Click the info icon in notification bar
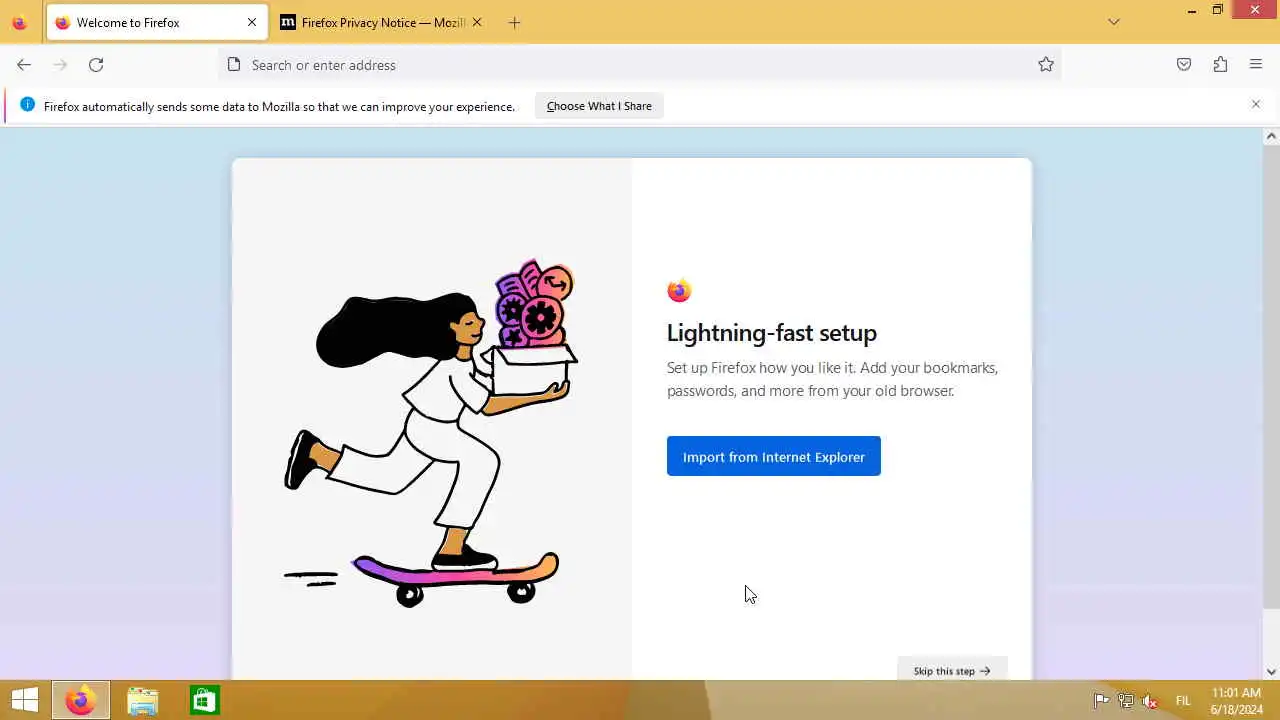 [27, 105]
